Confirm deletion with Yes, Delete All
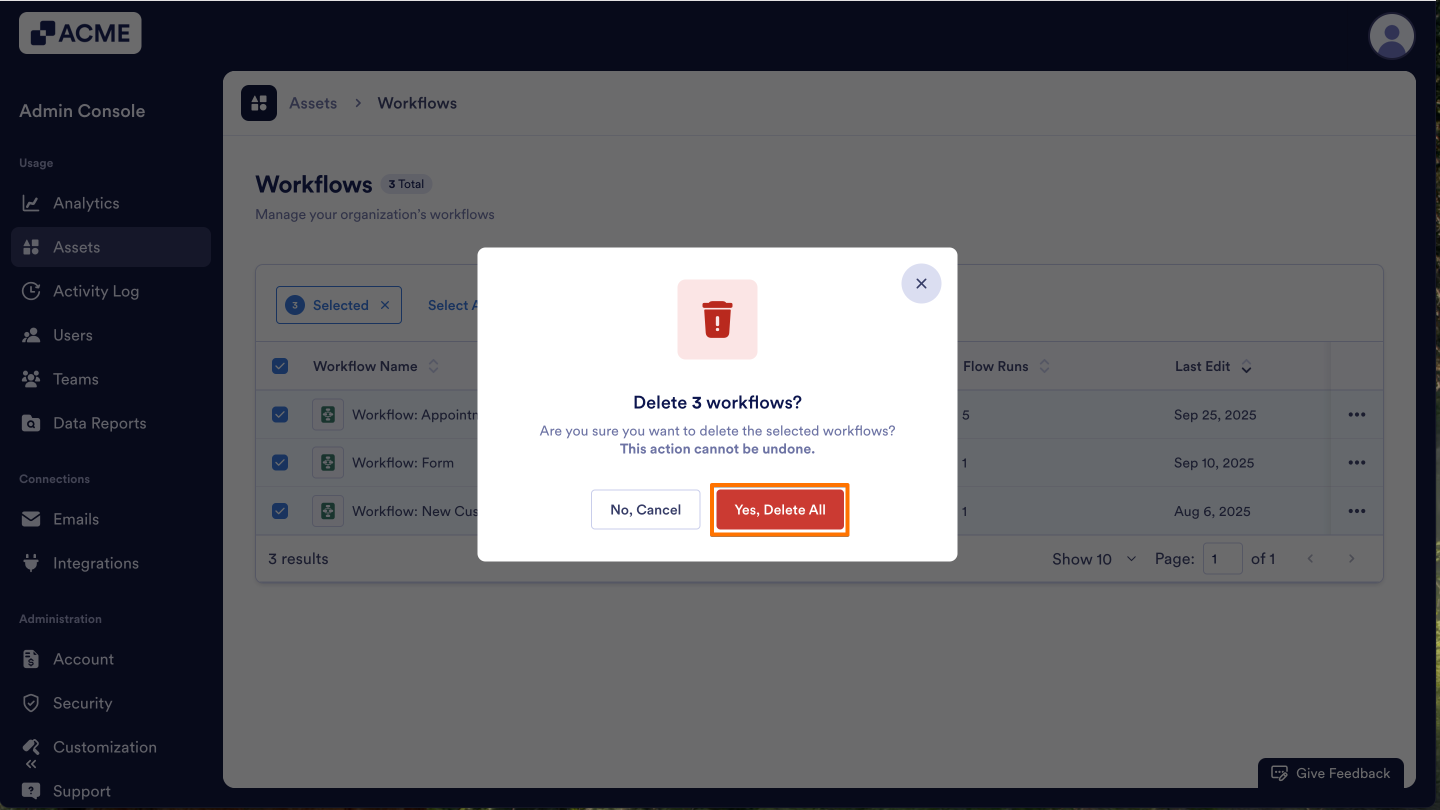 [x=780, y=509]
